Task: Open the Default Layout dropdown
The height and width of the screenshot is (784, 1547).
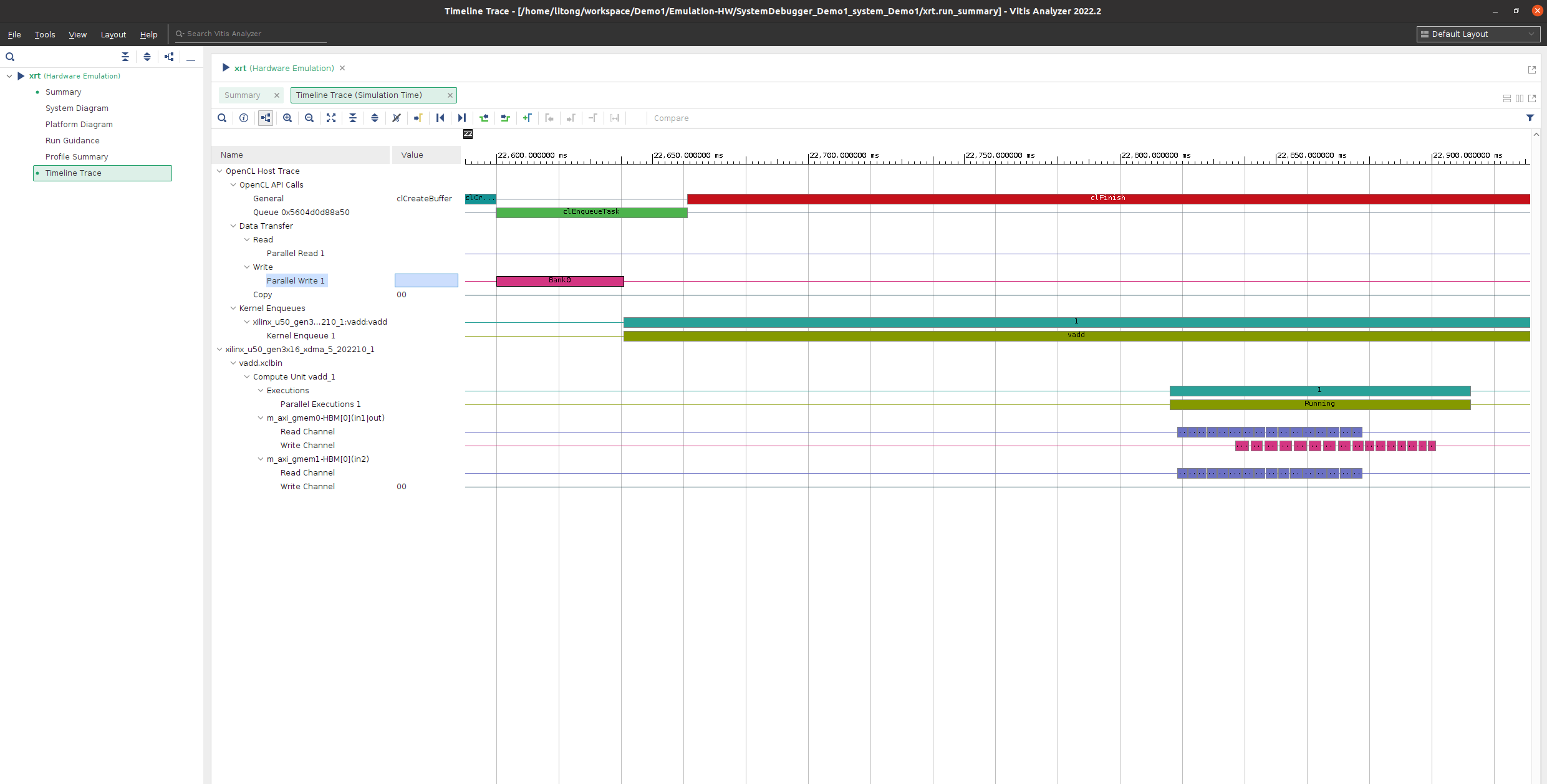Action: pos(1478,34)
